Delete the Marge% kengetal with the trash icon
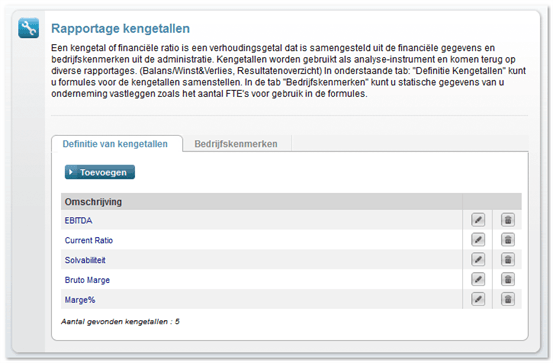Viewport: 553px width, 363px height. coord(508,299)
